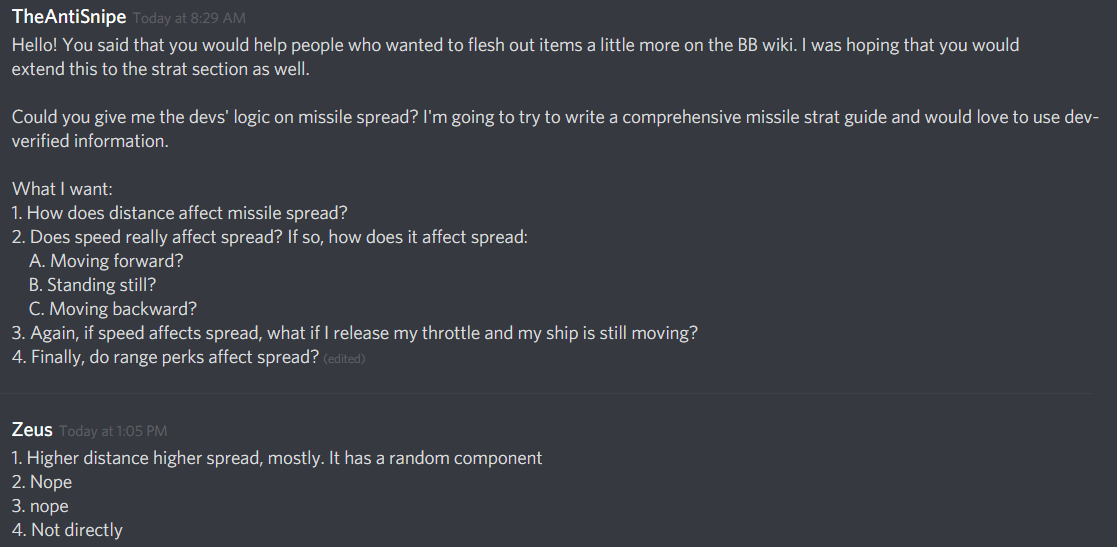This screenshot has height=547, width=1117.
Task: Click the "Today at 8:29 AM" timestamp
Action: (189, 19)
